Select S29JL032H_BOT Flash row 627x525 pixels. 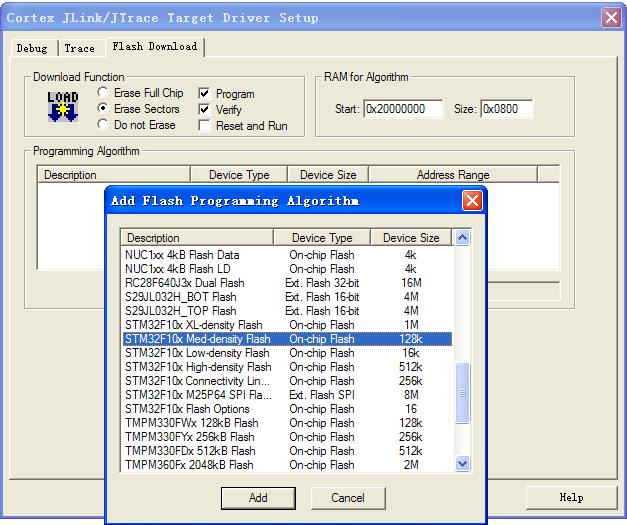(x=288, y=297)
